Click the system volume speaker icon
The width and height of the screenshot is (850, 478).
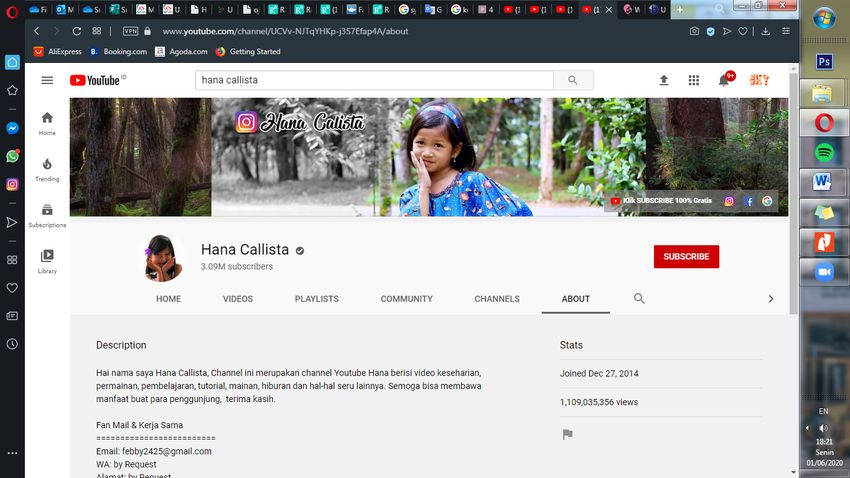point(823,428)
